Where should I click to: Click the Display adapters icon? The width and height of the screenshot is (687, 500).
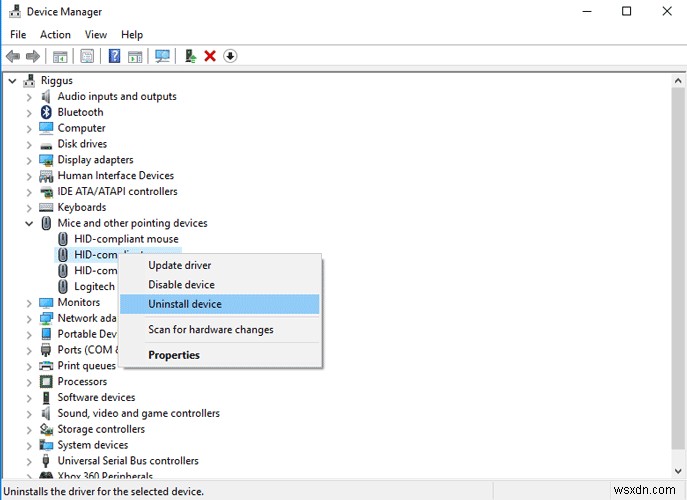click(x=46, y=160)
